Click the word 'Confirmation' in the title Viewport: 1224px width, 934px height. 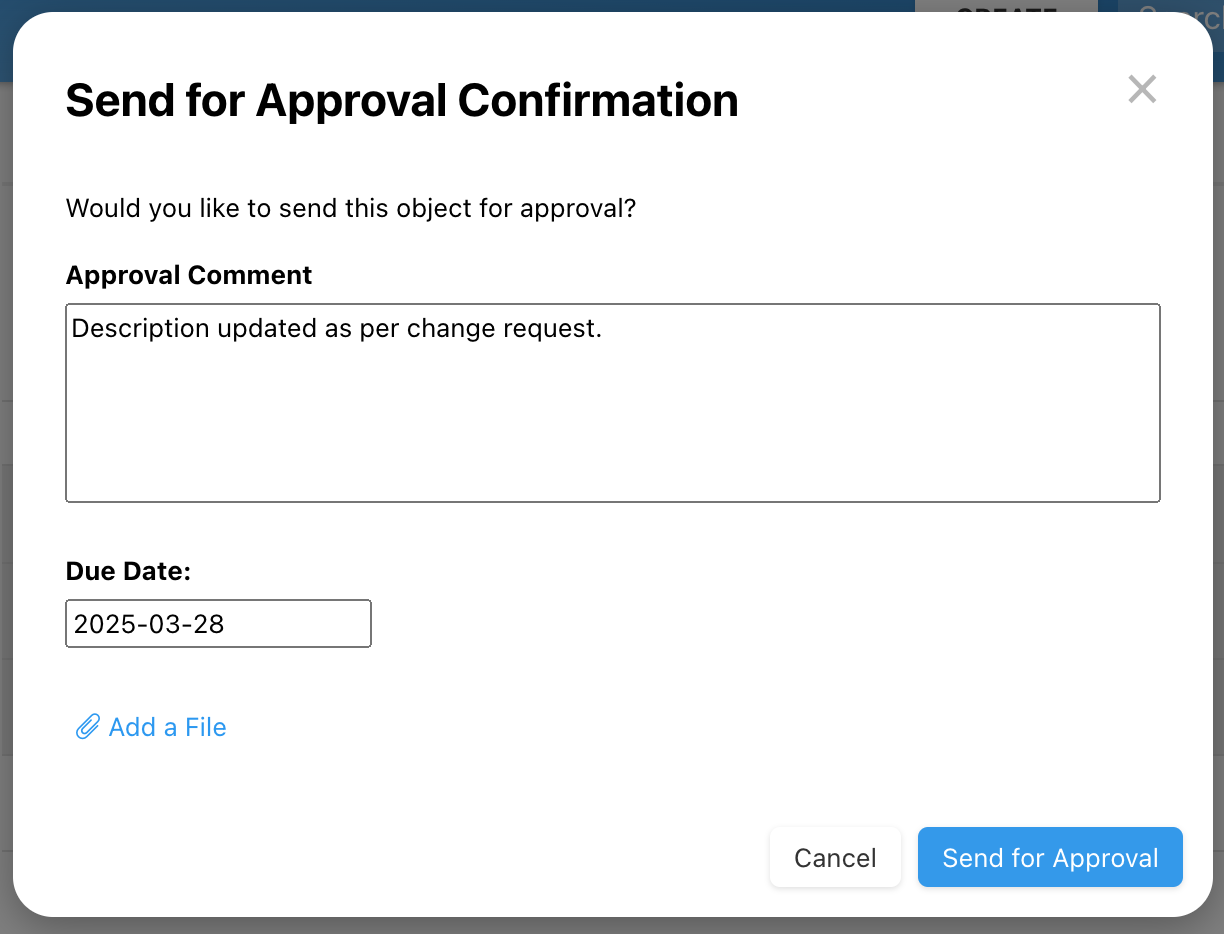coord(598,101)
